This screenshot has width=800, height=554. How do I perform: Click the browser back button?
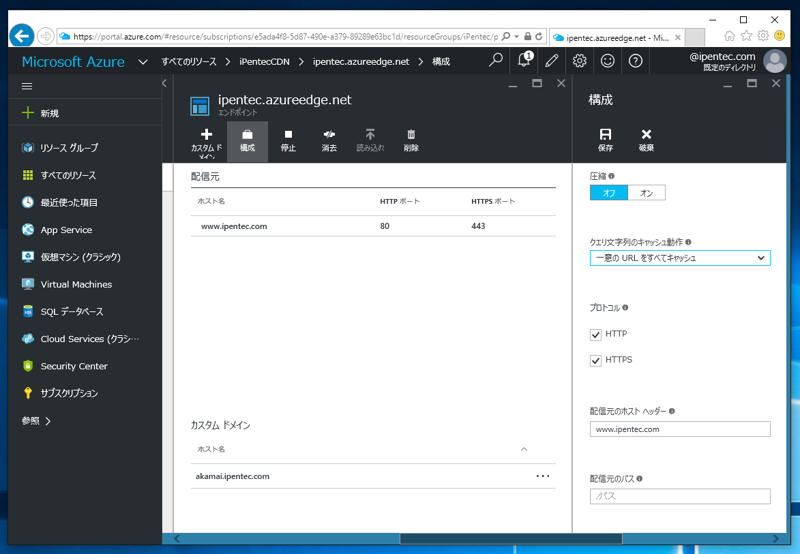click(x=22, y=36)
